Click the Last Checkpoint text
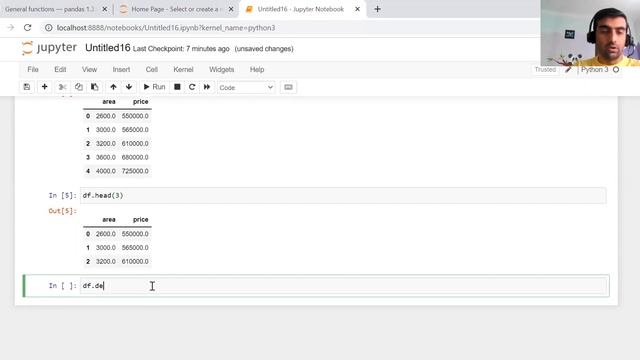The width and height of the screenshot is (640, 360). point(181,49)
